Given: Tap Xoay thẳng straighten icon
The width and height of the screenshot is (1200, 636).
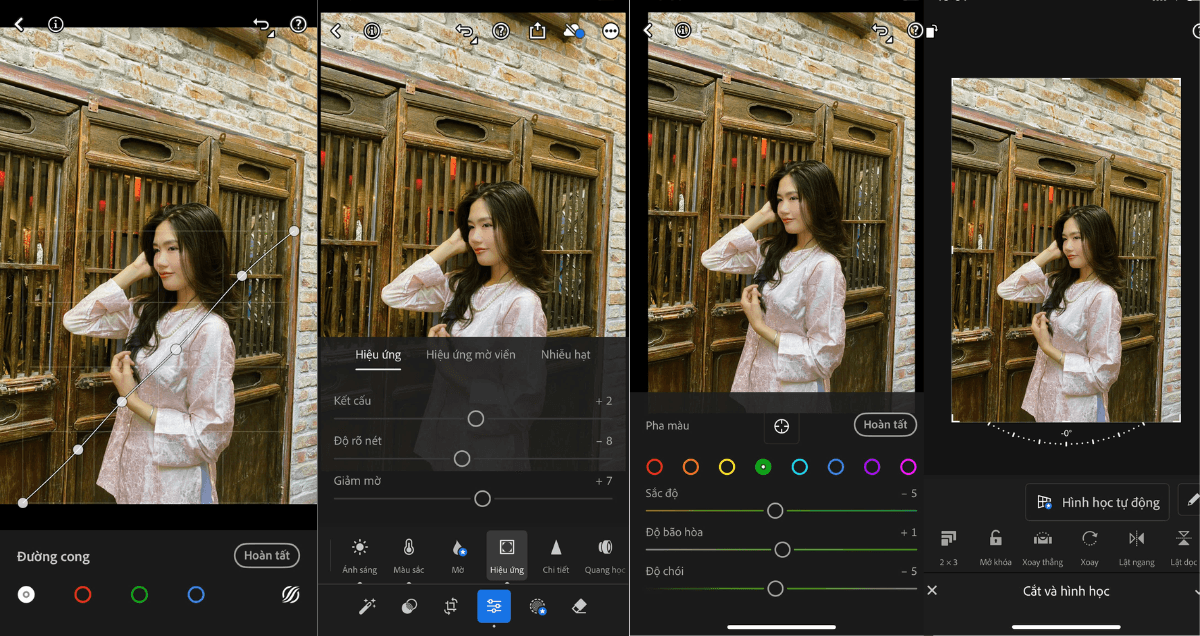Looking at the screenshot, I should click(x=1043, y=539).
